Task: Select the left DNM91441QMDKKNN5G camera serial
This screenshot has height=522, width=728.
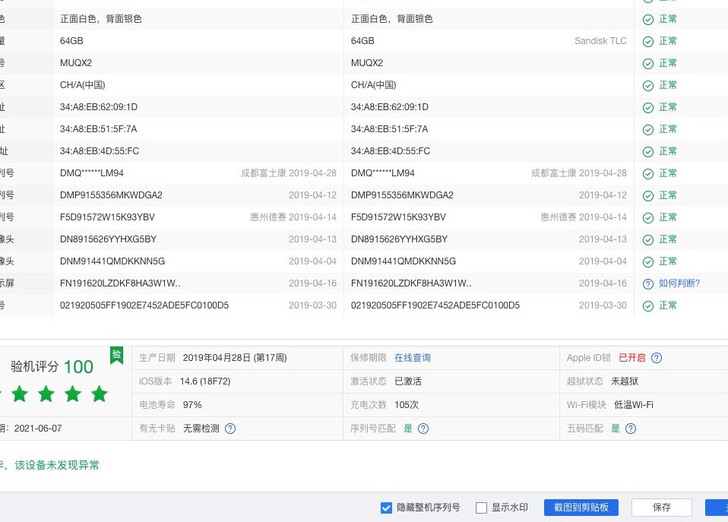Action: click(x=112, y=261)
